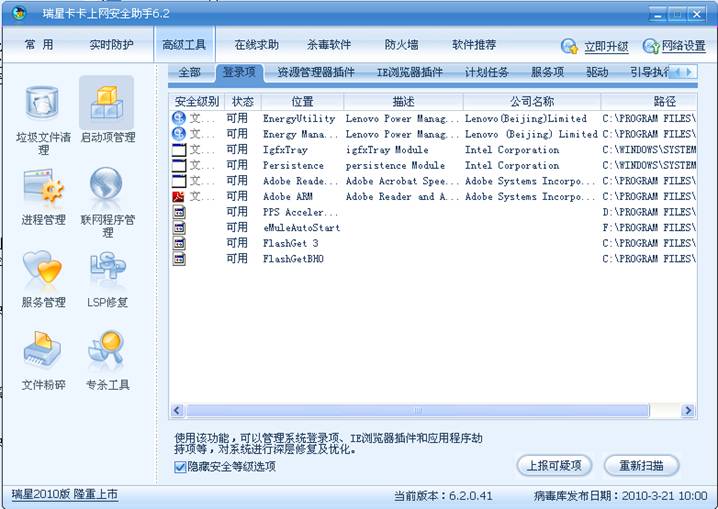
Task: Select the Persistence entry name
Action: click(293, 165)
